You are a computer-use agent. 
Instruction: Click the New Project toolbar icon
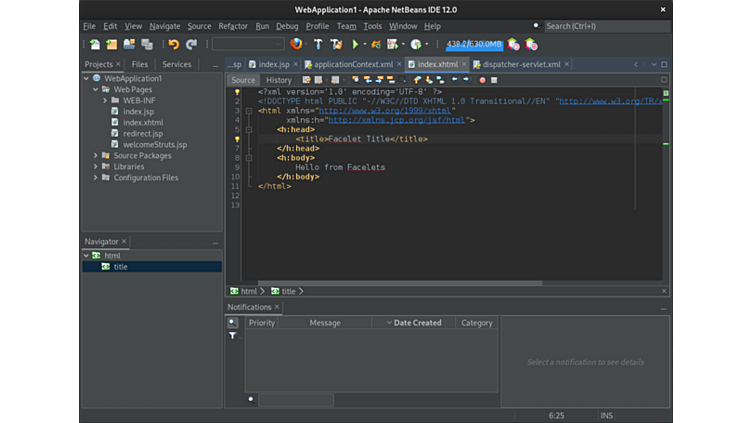112,45
